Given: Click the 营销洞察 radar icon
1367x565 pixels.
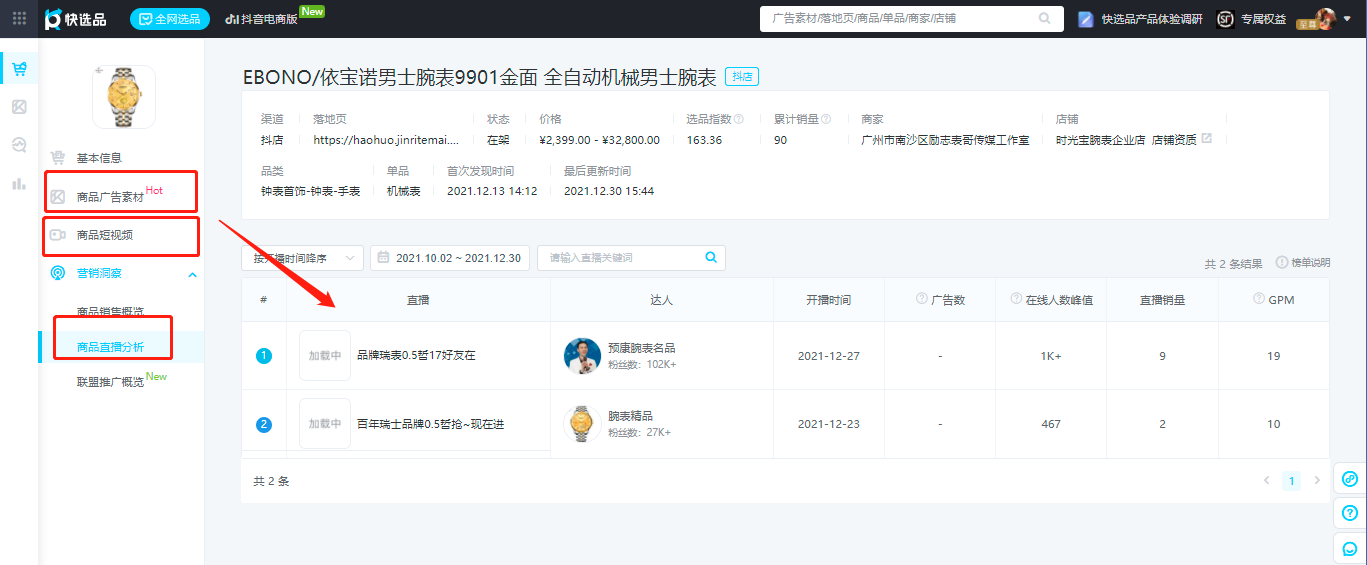Looking at the screenshot, I should coord(58,273).
